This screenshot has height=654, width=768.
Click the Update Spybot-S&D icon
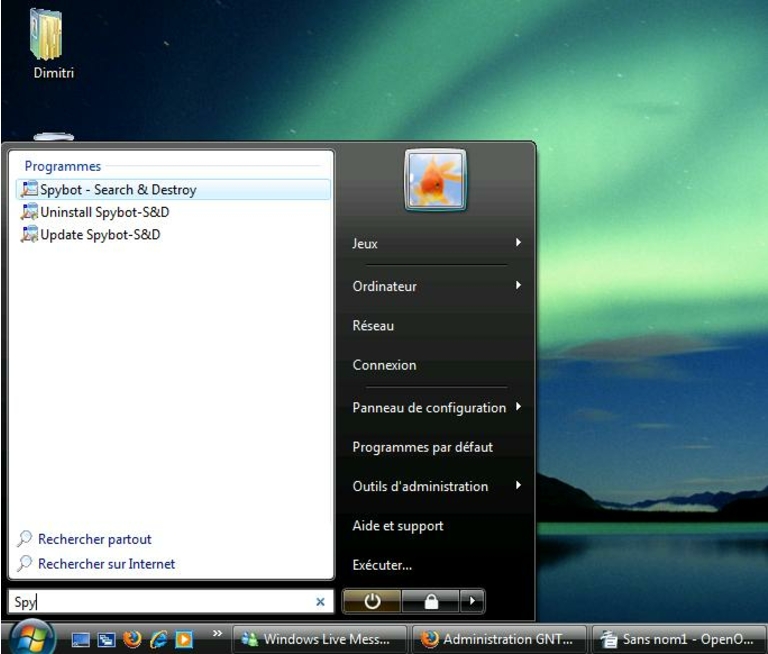click(29, 234)
